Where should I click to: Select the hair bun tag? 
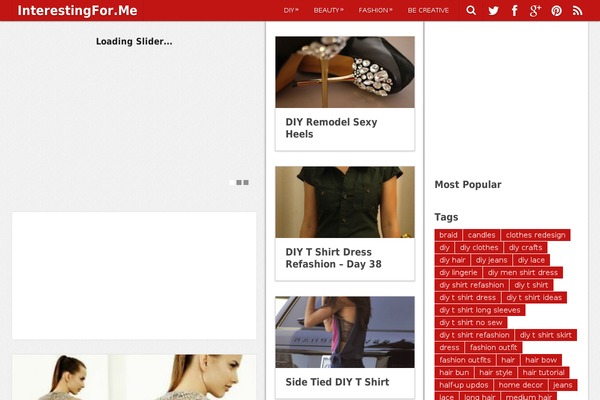click(x=454, y=372)
